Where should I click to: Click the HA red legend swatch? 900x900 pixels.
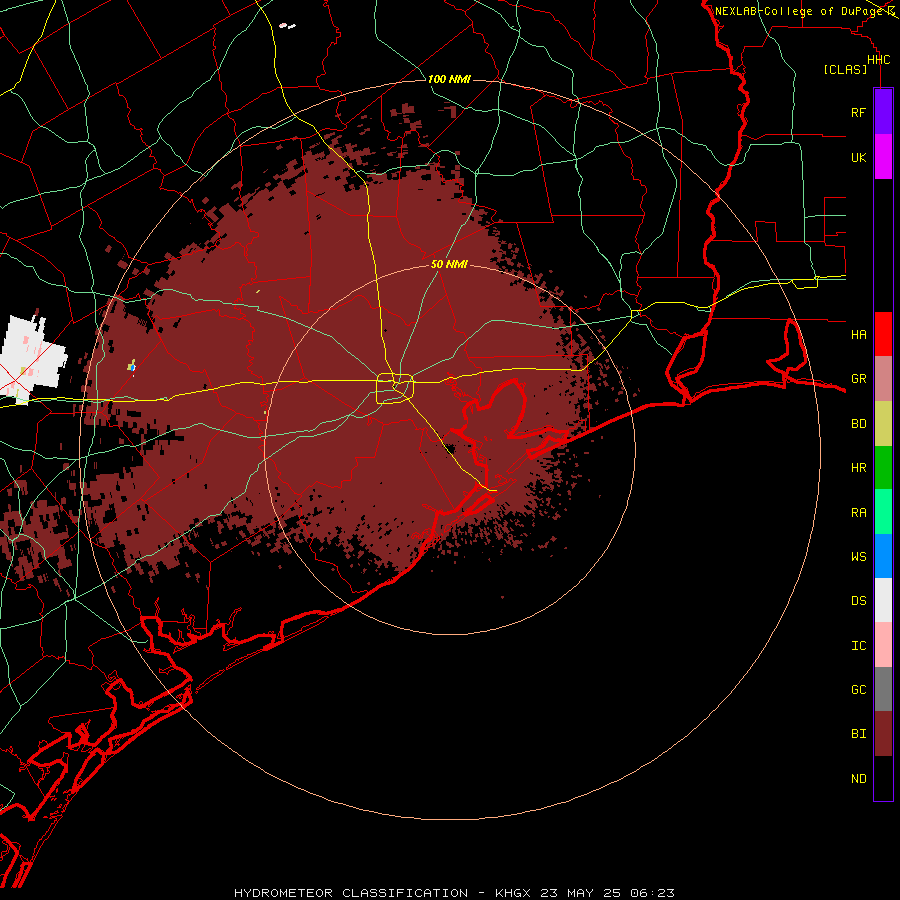point(883,334)
